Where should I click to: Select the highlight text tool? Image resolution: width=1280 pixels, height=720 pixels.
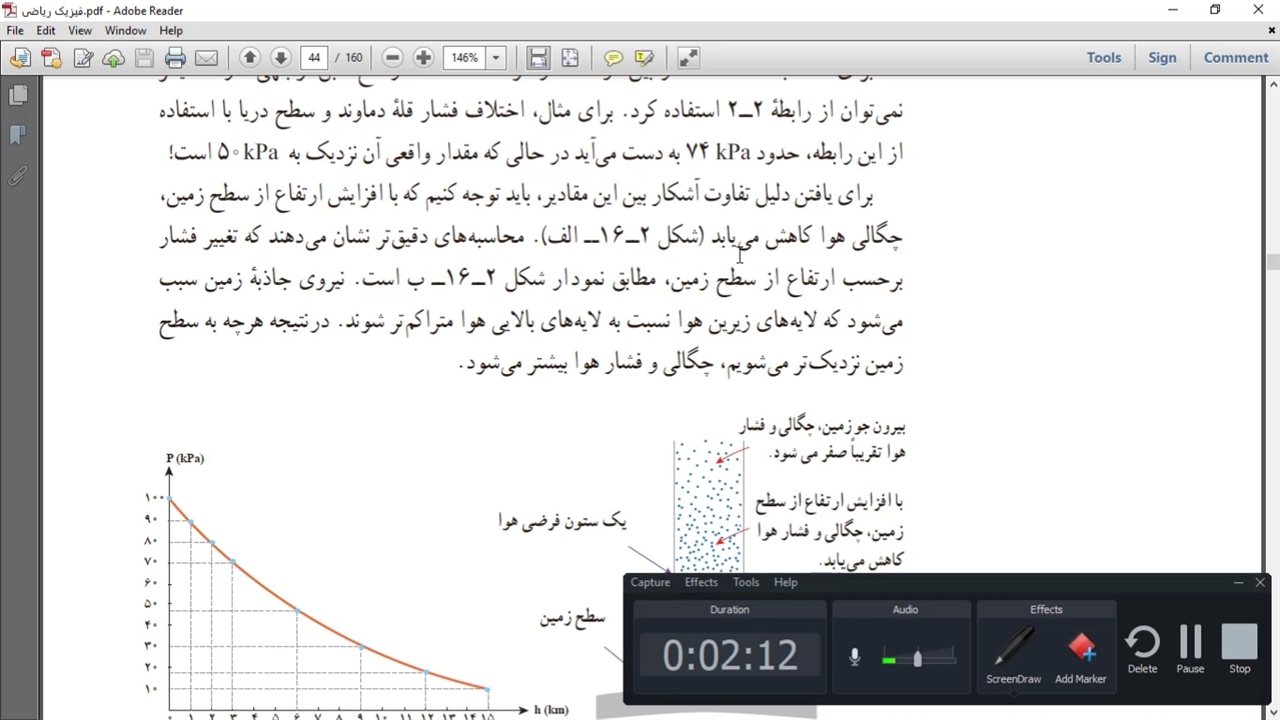[644, 58]
